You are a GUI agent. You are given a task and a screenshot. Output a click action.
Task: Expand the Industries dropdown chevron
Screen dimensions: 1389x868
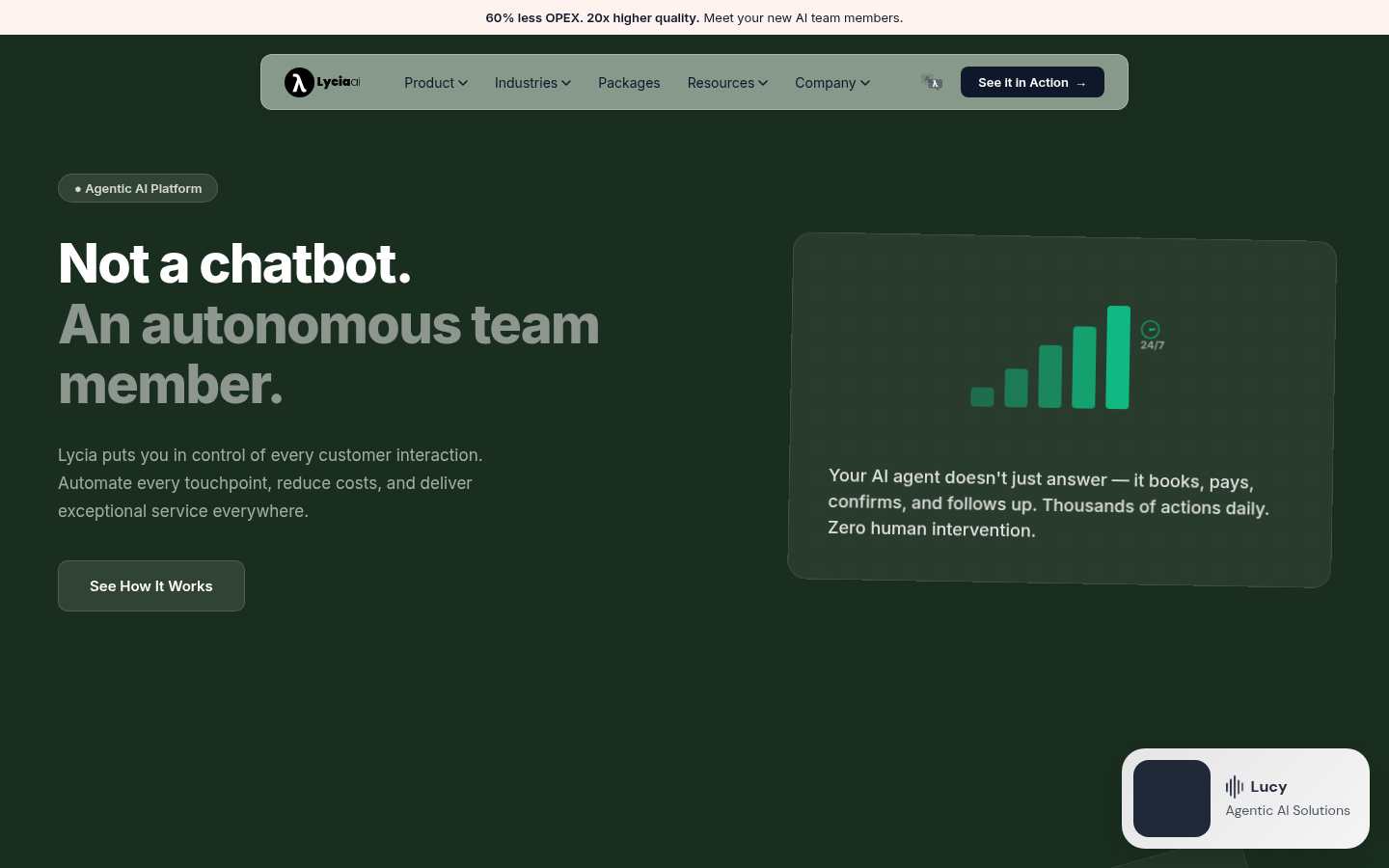point(566,83)
